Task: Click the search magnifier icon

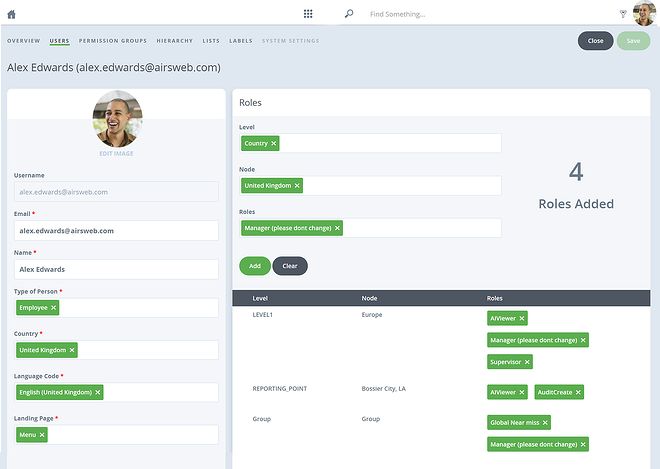Action: click(349, 14)
